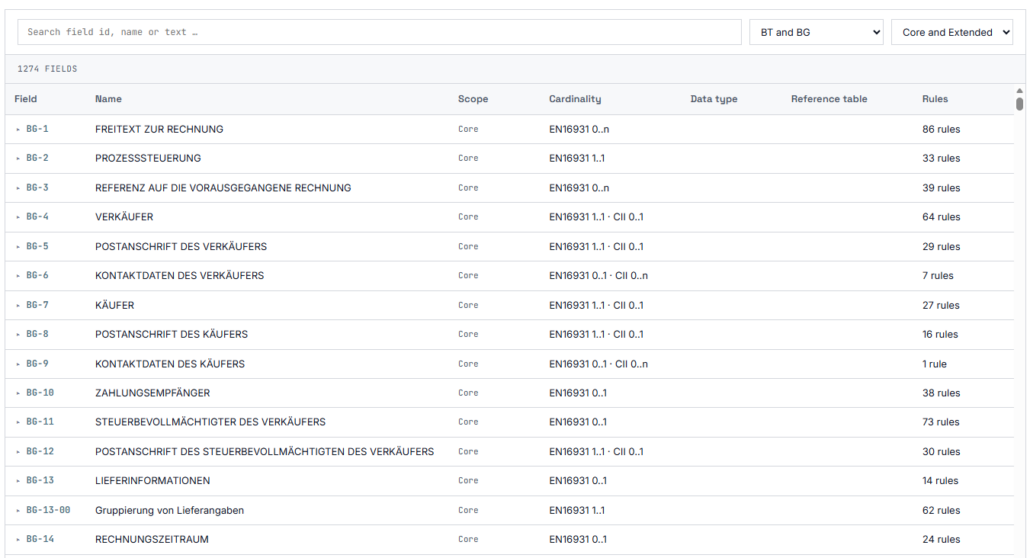Click the Cardinality column header

click(575, 99)
